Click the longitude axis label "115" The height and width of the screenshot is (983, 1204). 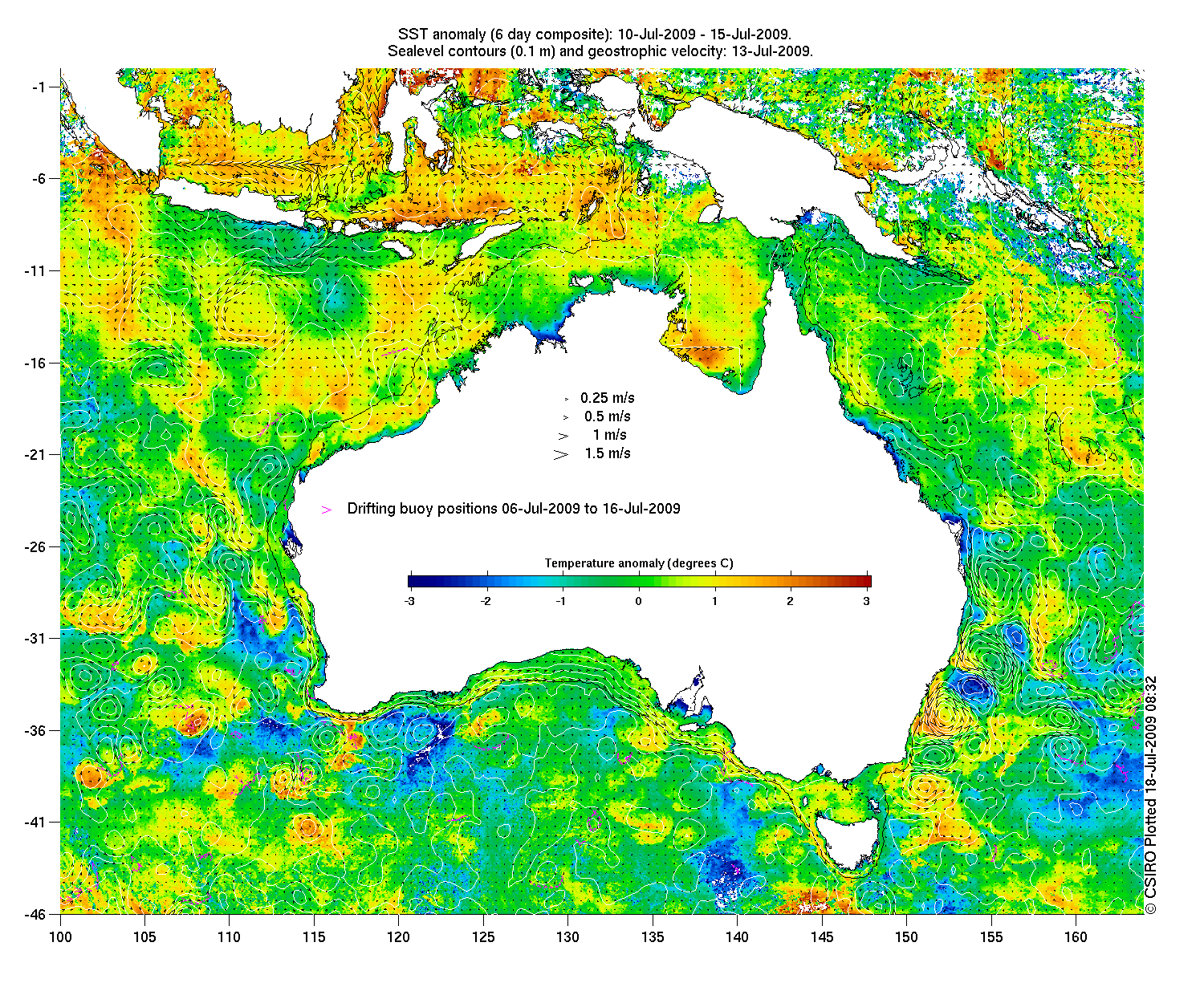(x=314, y=937)
